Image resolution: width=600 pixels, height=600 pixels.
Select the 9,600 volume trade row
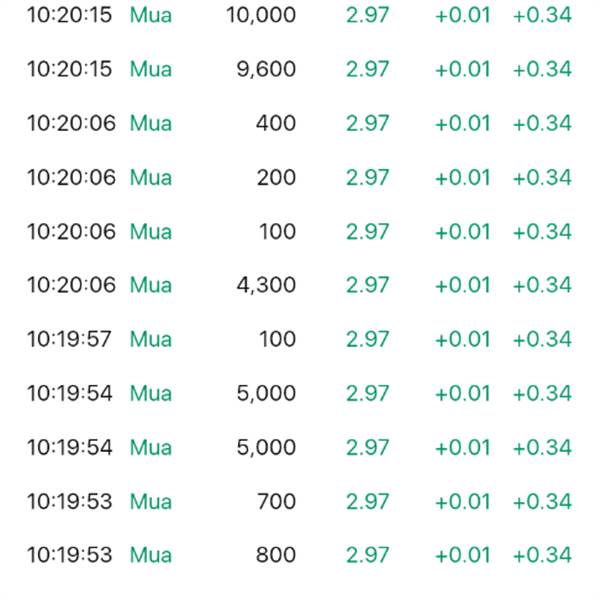300,69
